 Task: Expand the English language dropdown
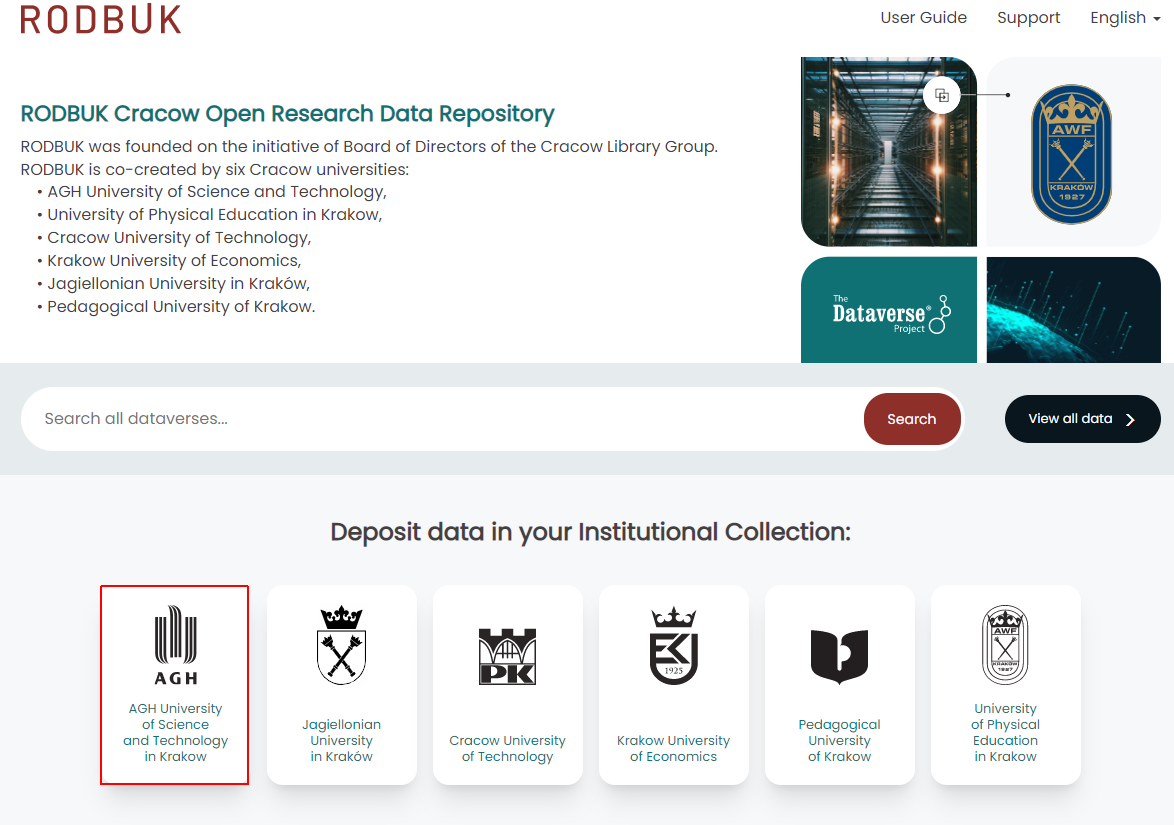point(1125,17)
